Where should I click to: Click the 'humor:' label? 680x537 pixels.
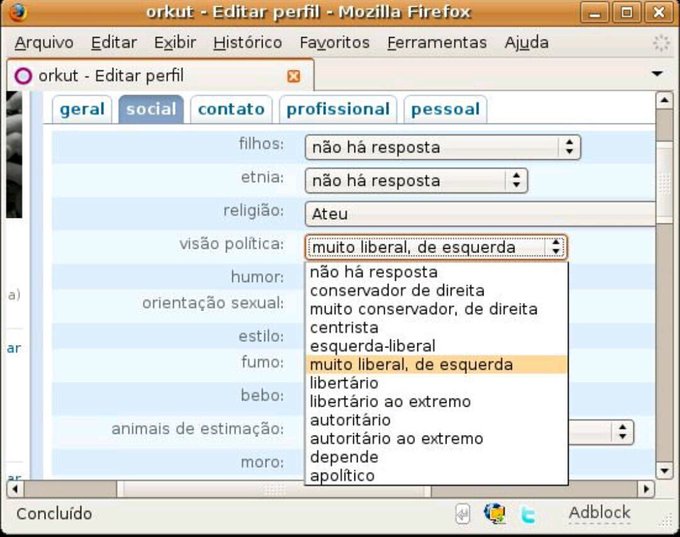(258, 277)
